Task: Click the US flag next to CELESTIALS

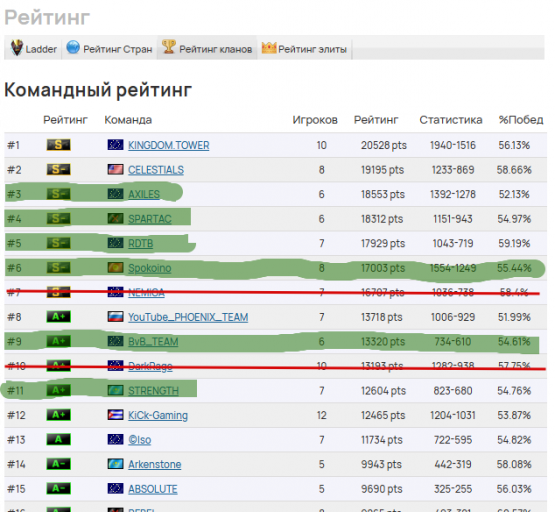Action: click(x=115, y=169)
